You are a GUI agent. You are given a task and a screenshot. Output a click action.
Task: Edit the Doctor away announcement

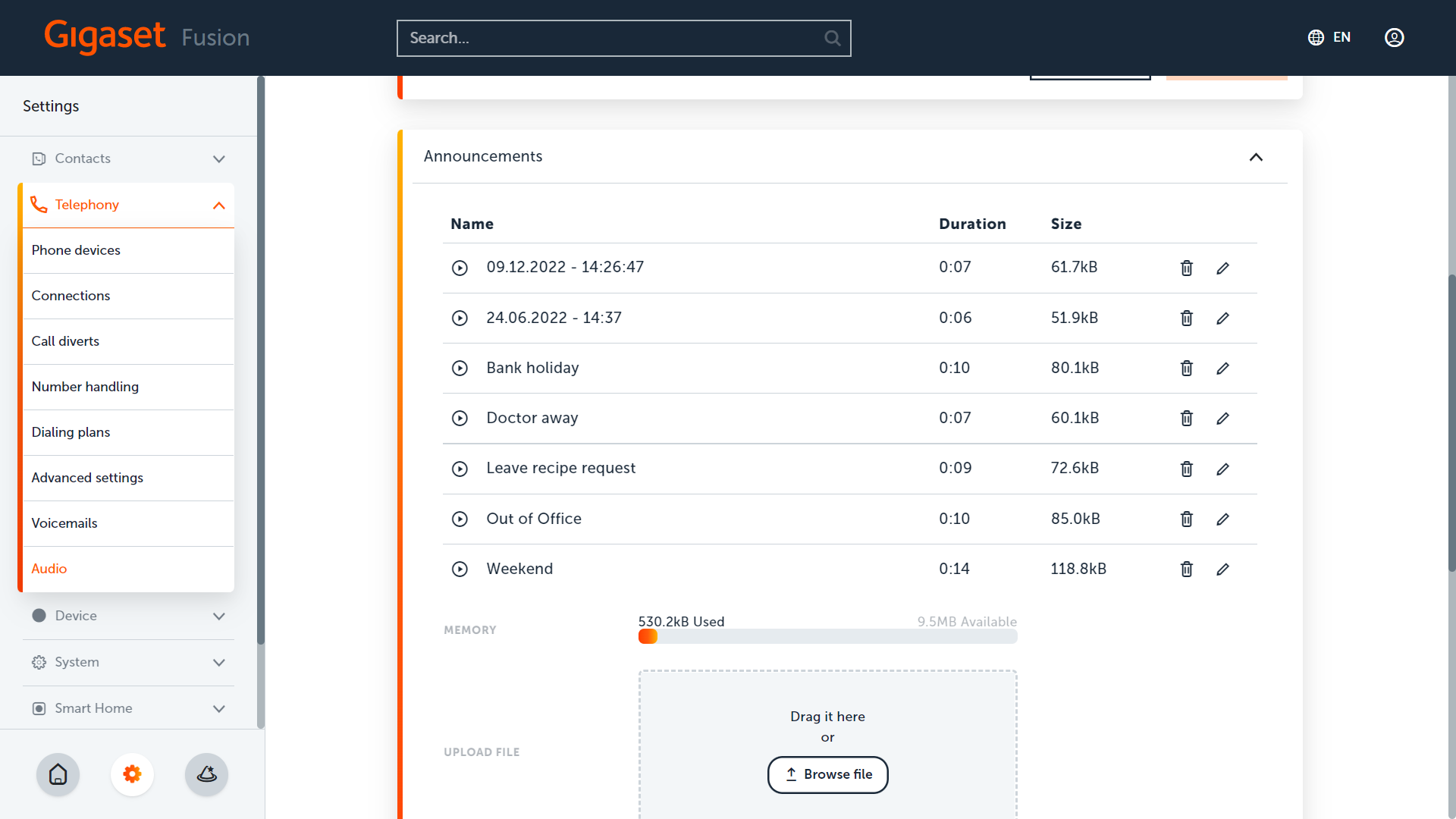point(1222,419)
